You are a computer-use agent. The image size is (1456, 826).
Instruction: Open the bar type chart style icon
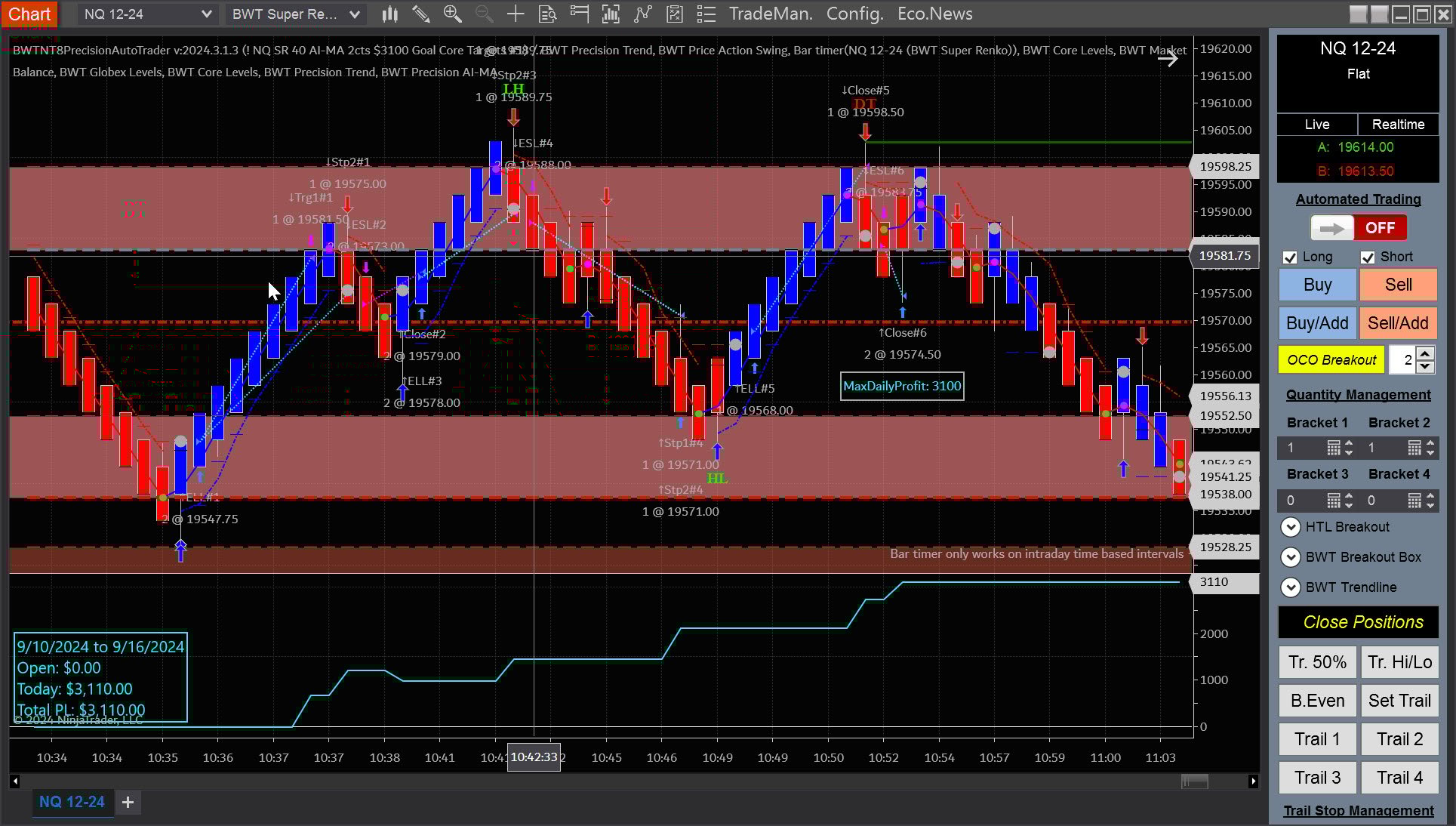[389, 14]
